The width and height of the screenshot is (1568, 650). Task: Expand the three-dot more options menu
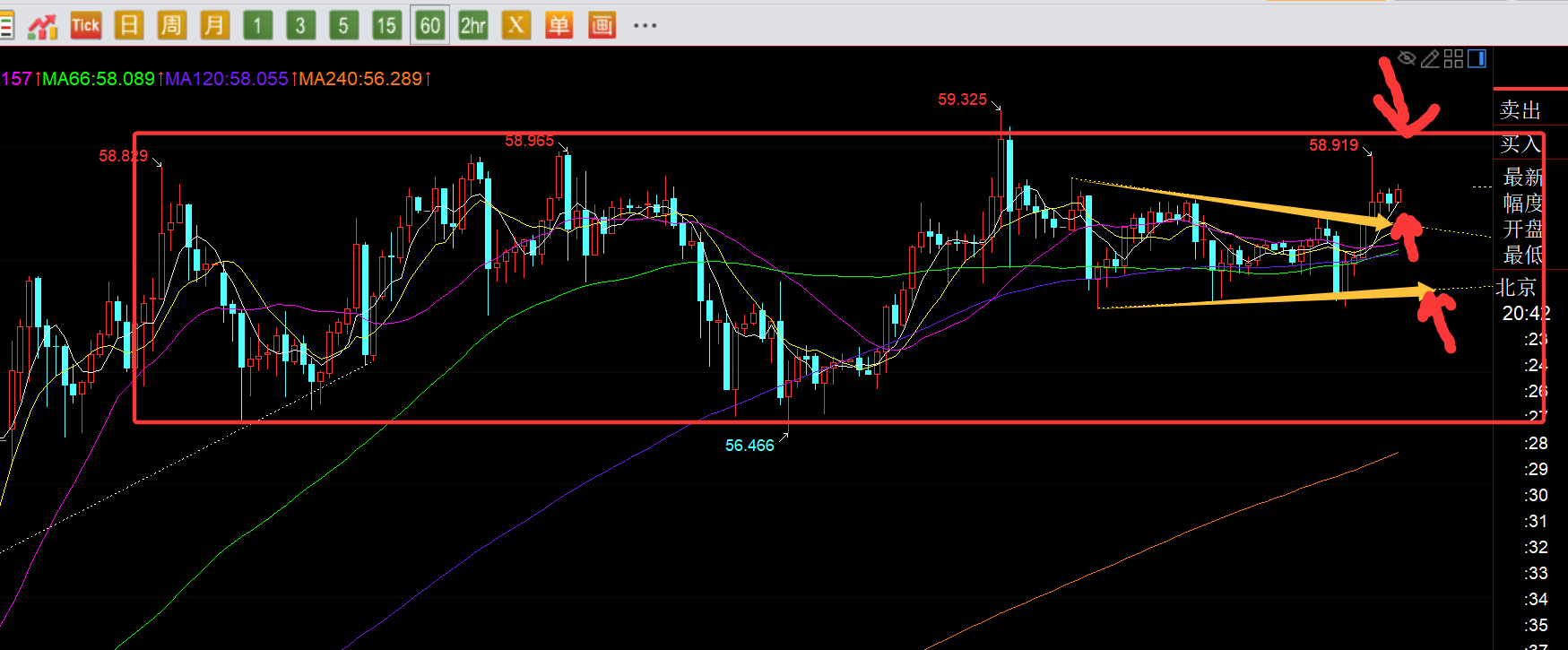click(645, 25)
